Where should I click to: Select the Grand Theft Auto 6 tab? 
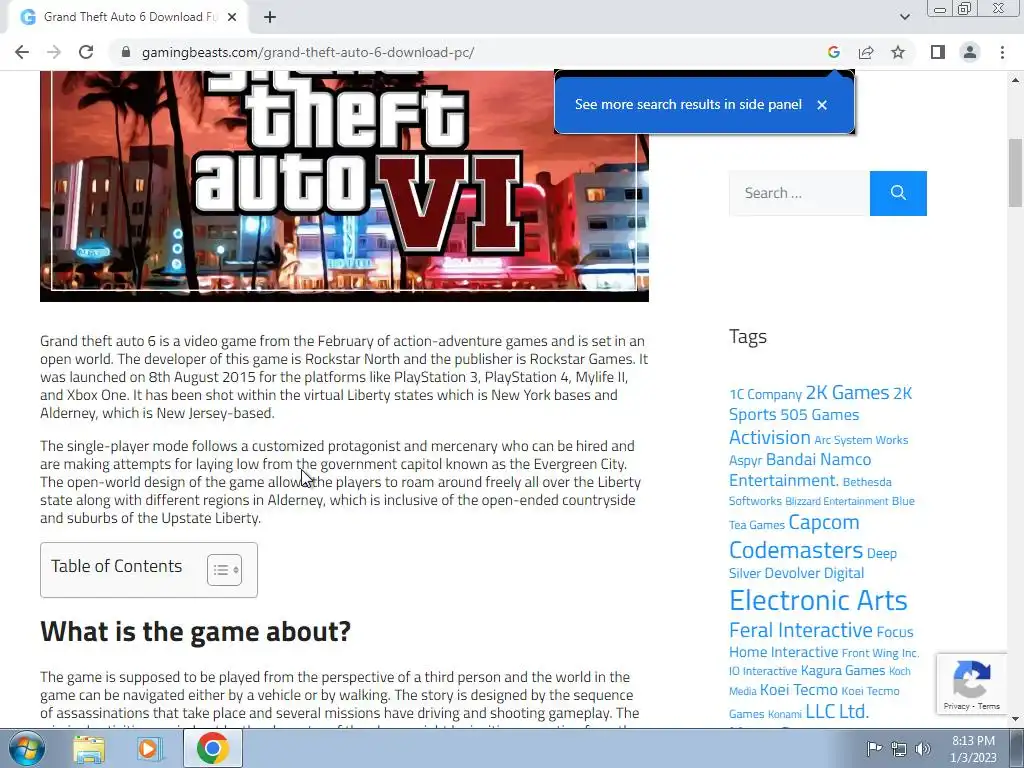pyautogui.click(x=129, y=17)
